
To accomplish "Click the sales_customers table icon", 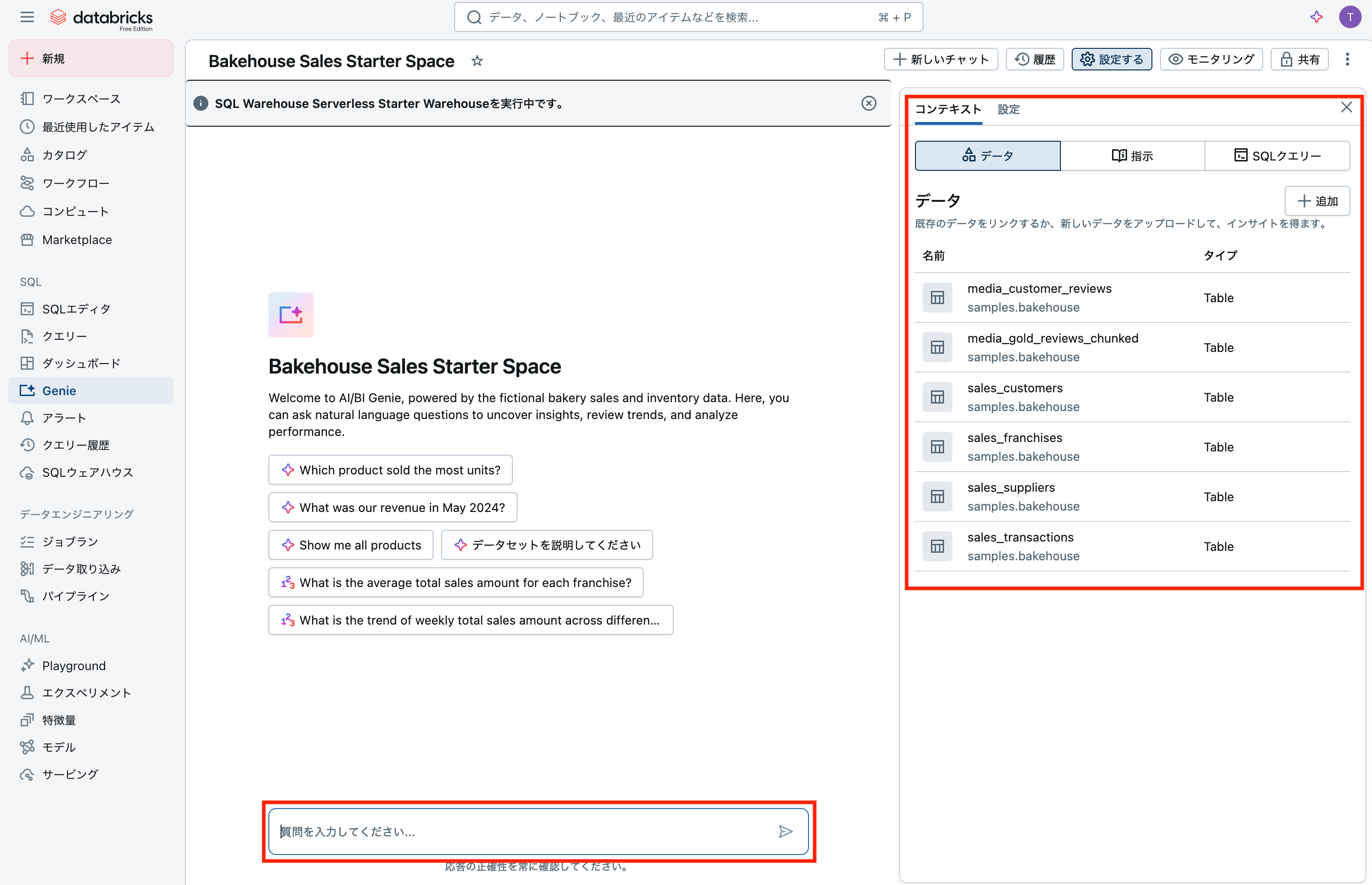I will 937,397.
